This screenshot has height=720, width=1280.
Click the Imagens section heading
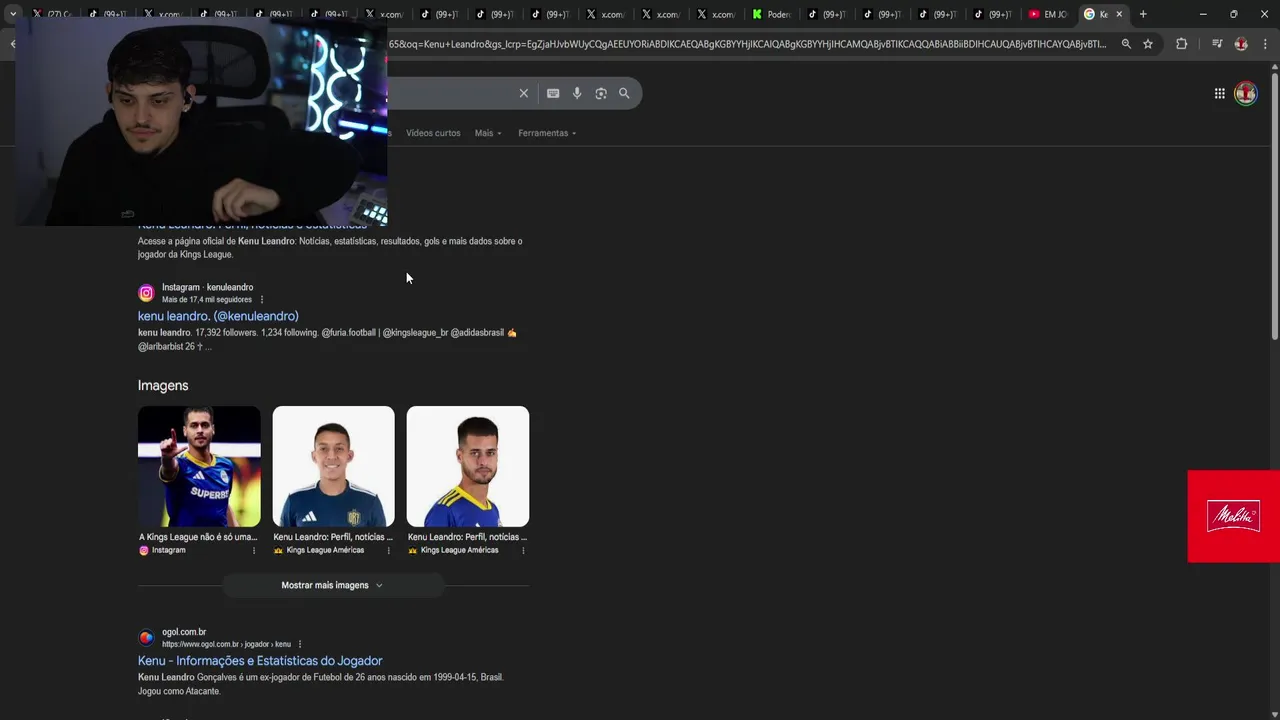click(x=163, y=385)
